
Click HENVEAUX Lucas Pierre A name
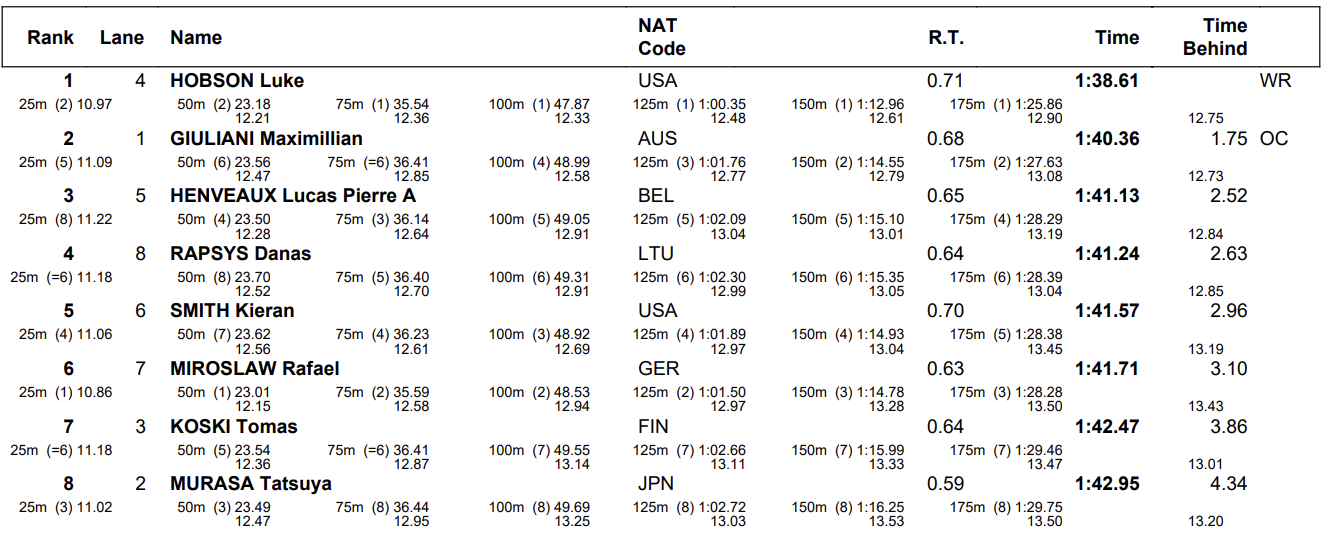pyautogui.click(x=293, y=196)
